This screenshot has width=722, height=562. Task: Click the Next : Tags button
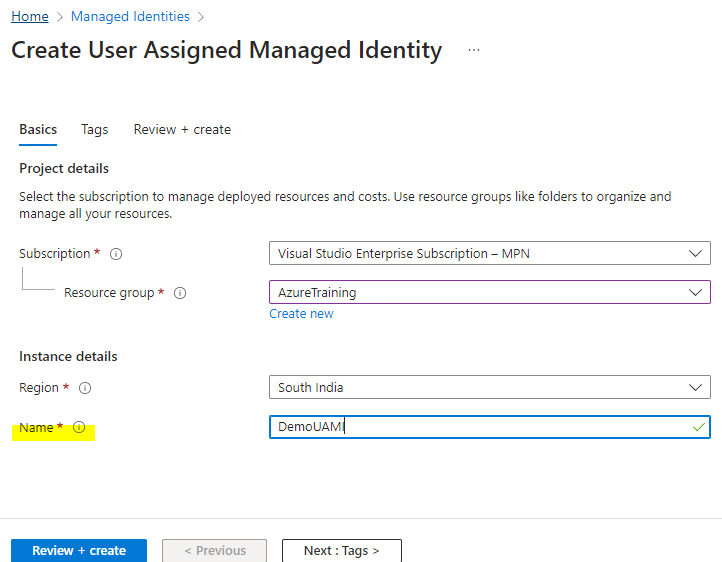tap(342, 550)
